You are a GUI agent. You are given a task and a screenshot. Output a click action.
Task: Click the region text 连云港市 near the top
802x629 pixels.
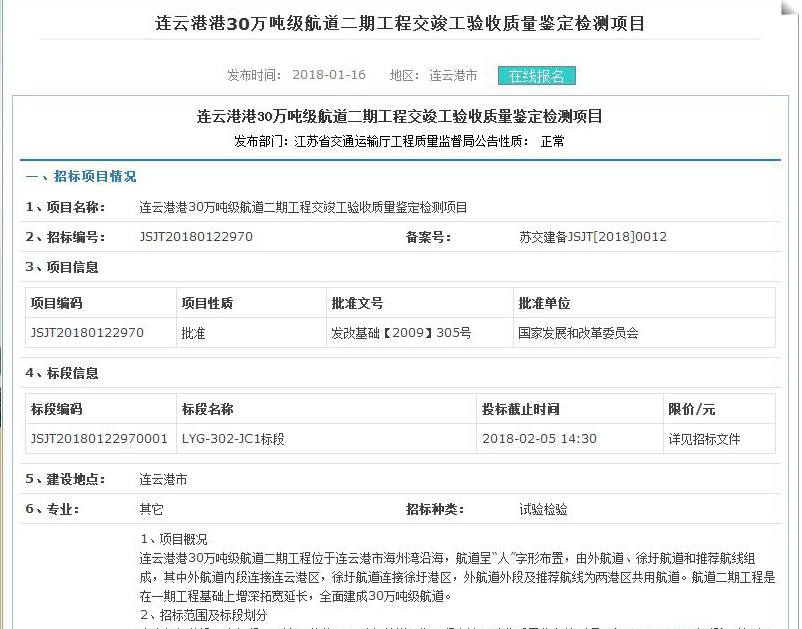point(453,76)
